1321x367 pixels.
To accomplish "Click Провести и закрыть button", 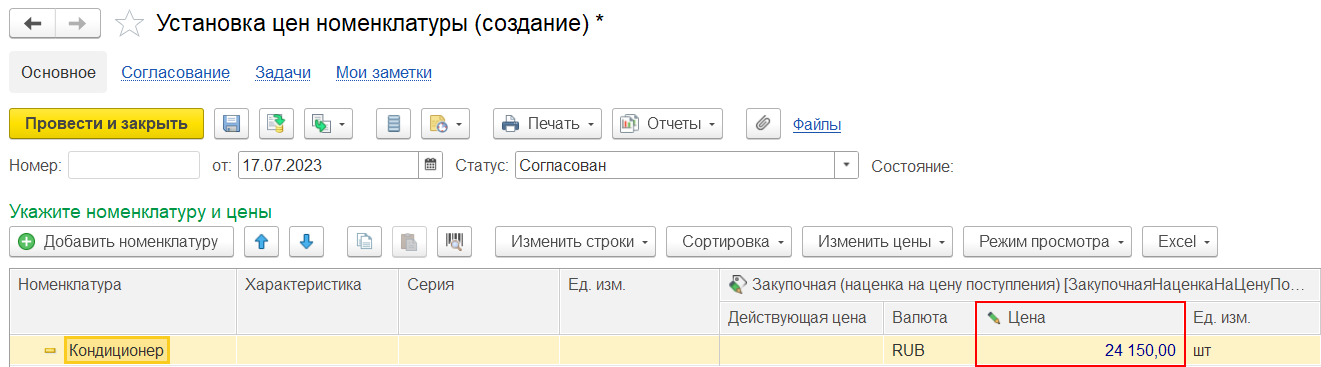I will tap(106, 124).
